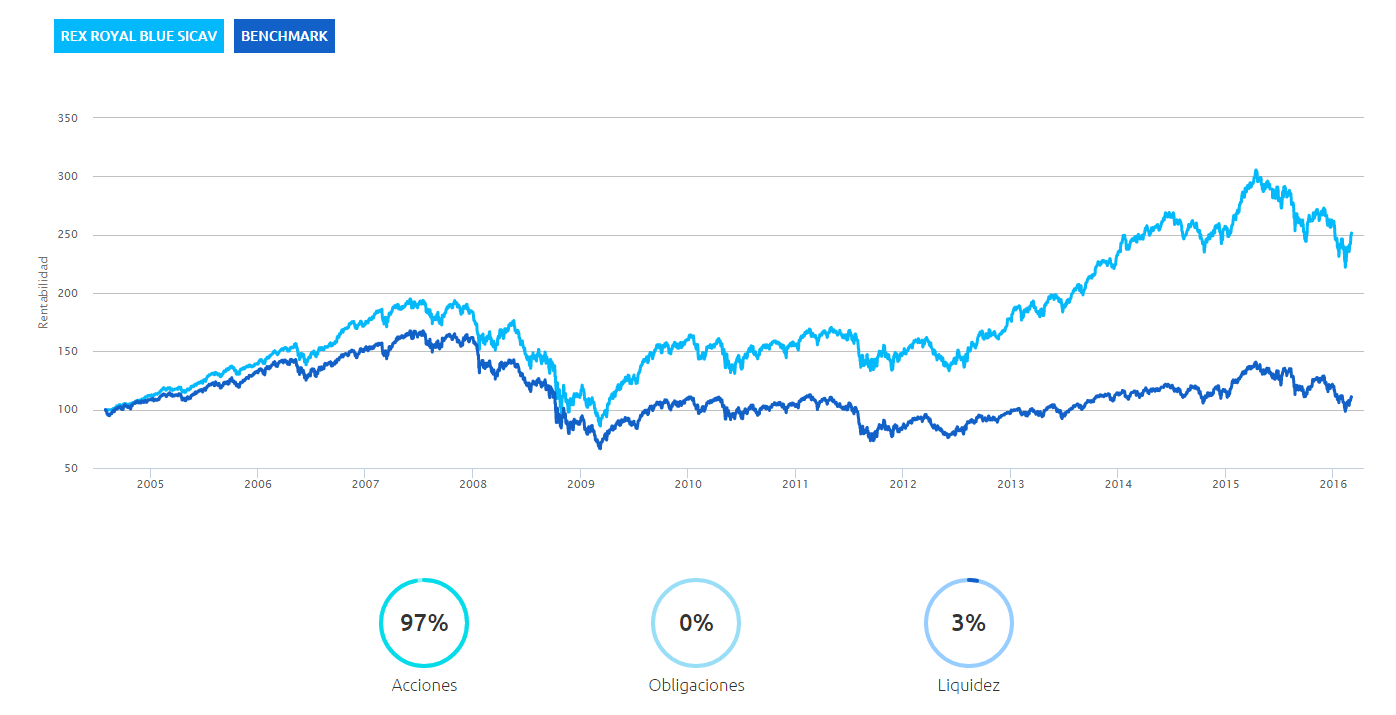This screenshot has width=1396, height=715.
Task: Click the 350 value on the y-axis
Action: point(69,118)
